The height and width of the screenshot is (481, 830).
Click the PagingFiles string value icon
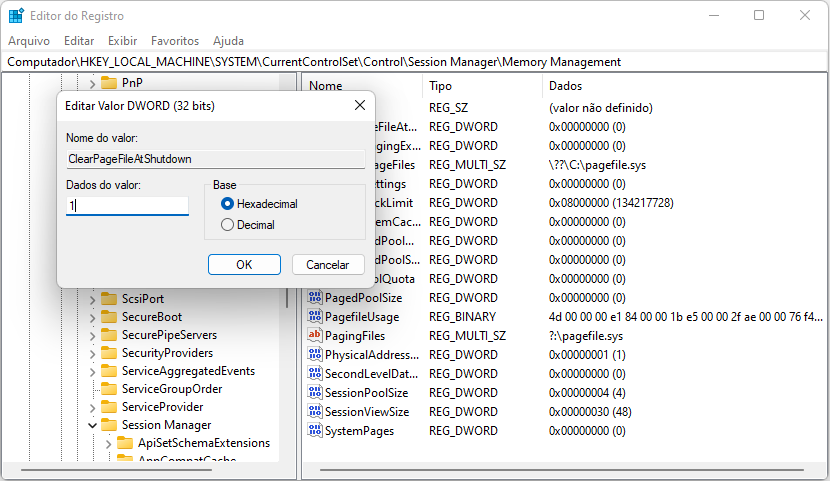315,336
